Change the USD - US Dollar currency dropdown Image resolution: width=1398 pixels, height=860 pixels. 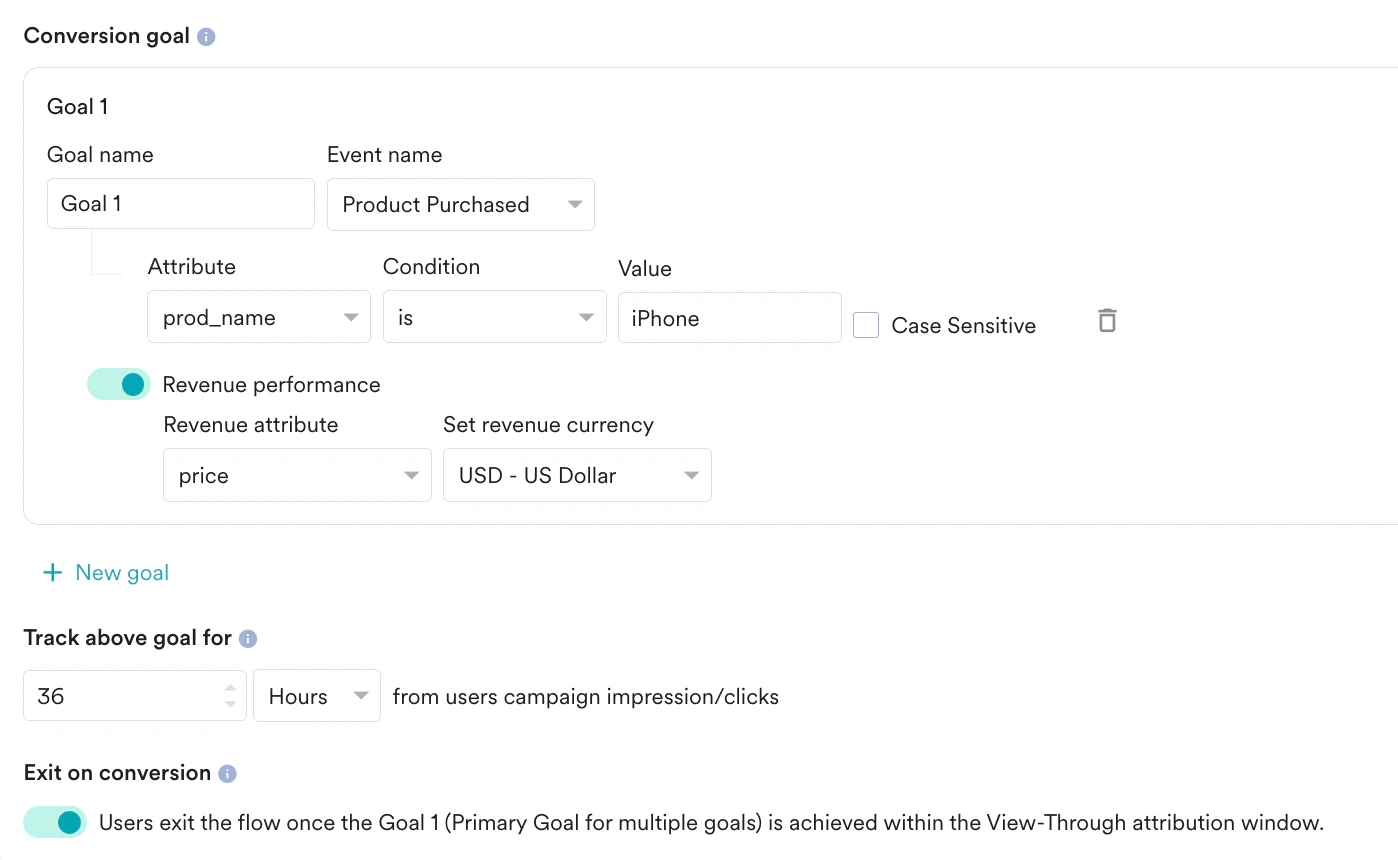coord(577,476)
